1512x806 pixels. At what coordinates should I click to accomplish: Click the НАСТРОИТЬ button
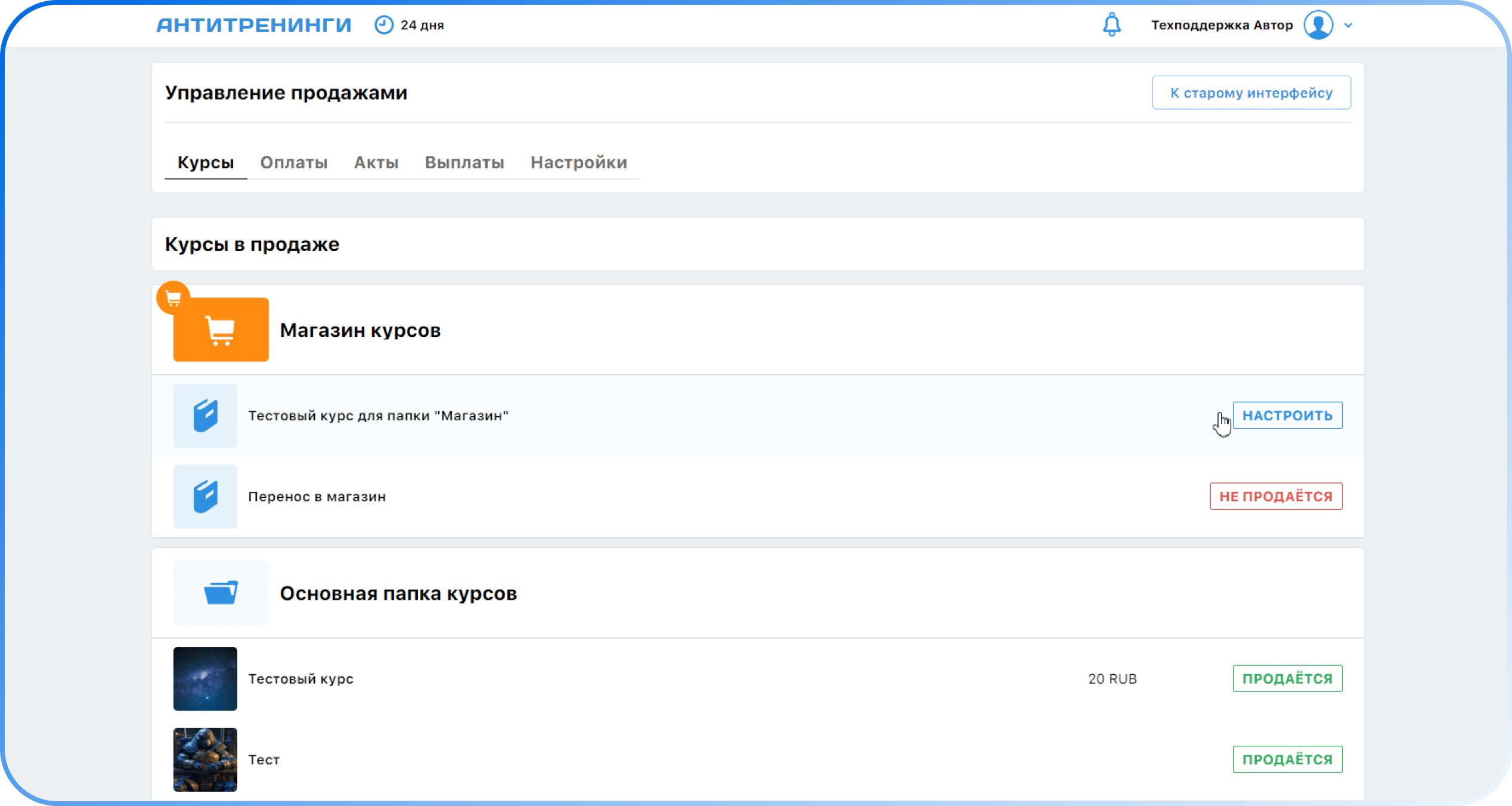coord(1287,416)
